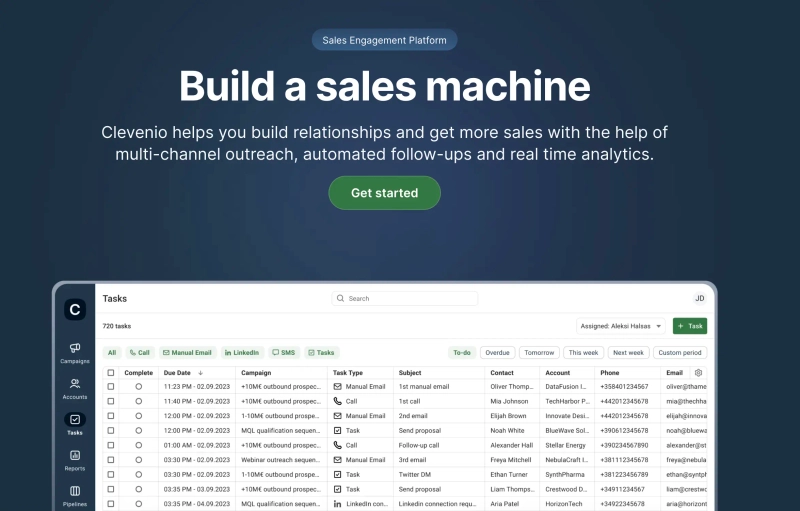This screenshot has width=800, height=511.
Task: Mark the Mia Johnson call task complete
Action: (139, 401)
